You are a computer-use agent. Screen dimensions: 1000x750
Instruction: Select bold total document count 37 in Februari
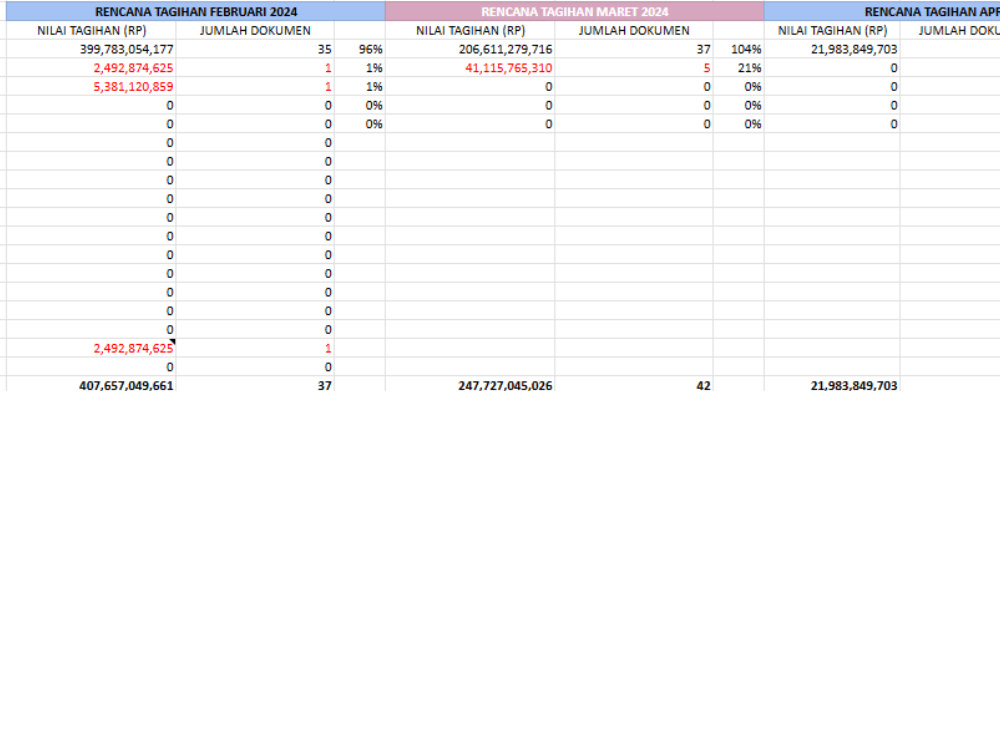pos(255,385)
